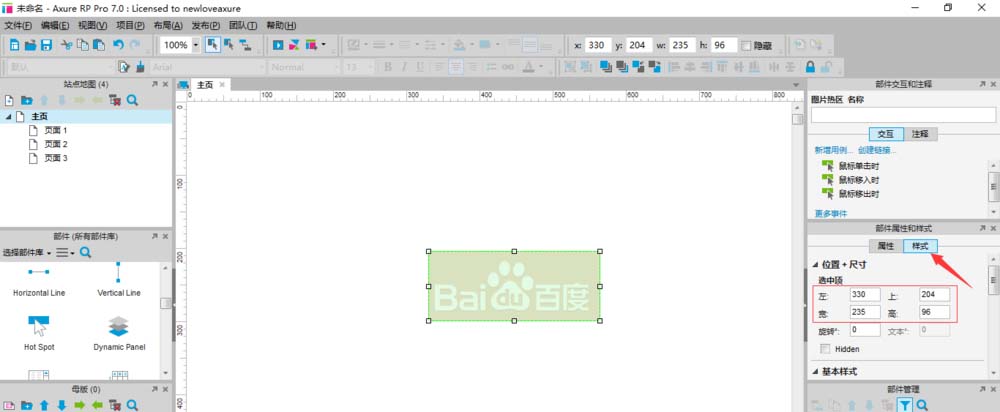Click the 图片热区 名称 input field

(x=903, y=115)
